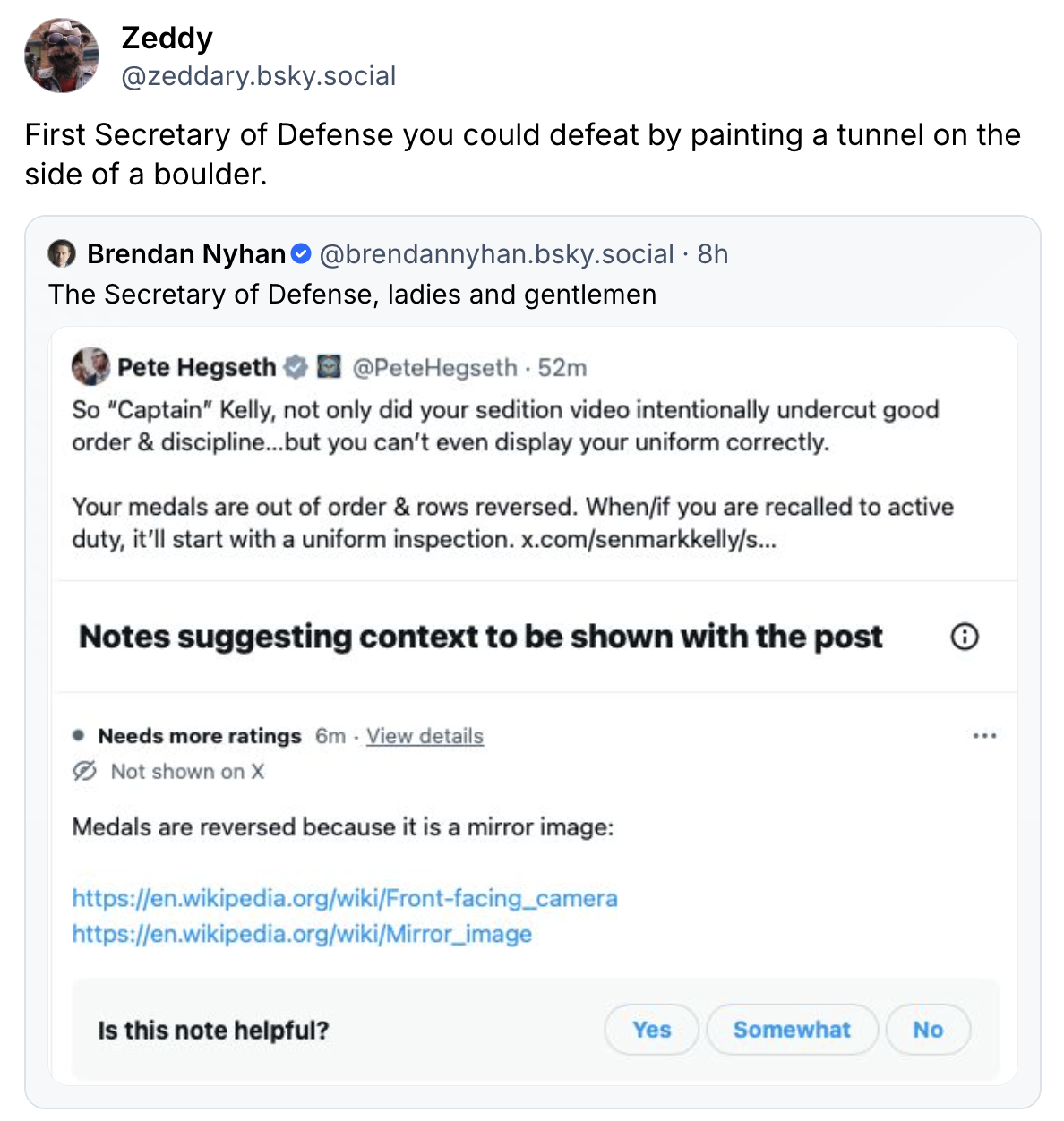Image resolution: width=1064 pixels, height=1121 pixels.
Task: Click Pete Hegseth's gray verified badge
Action: click(296, 367)
